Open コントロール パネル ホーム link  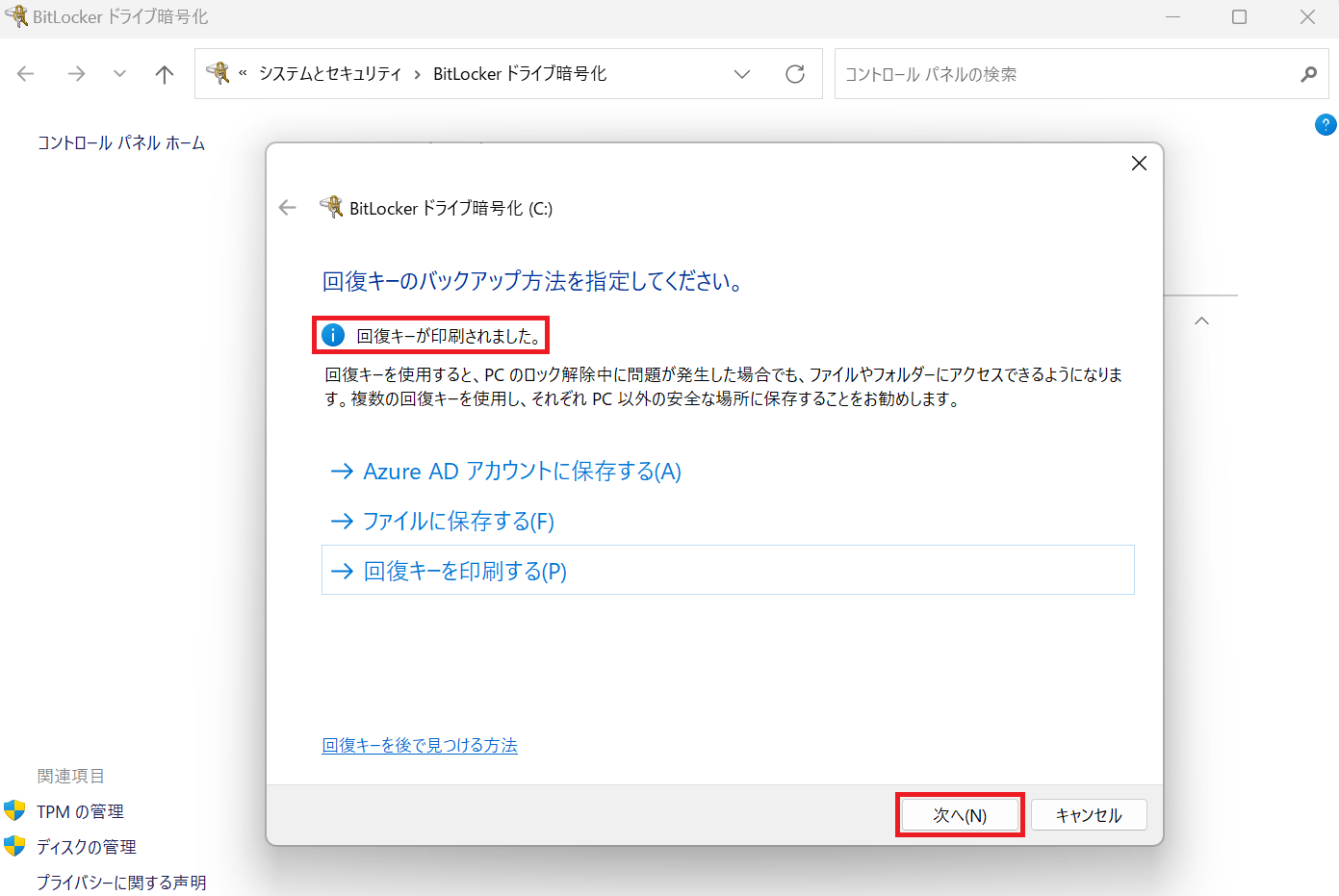pyautogui.click(x=121, y=142)
